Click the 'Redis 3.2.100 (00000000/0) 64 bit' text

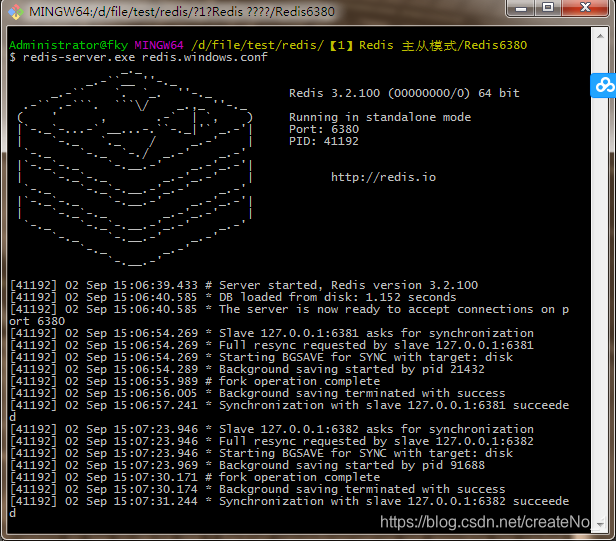[x=404, y=93]
